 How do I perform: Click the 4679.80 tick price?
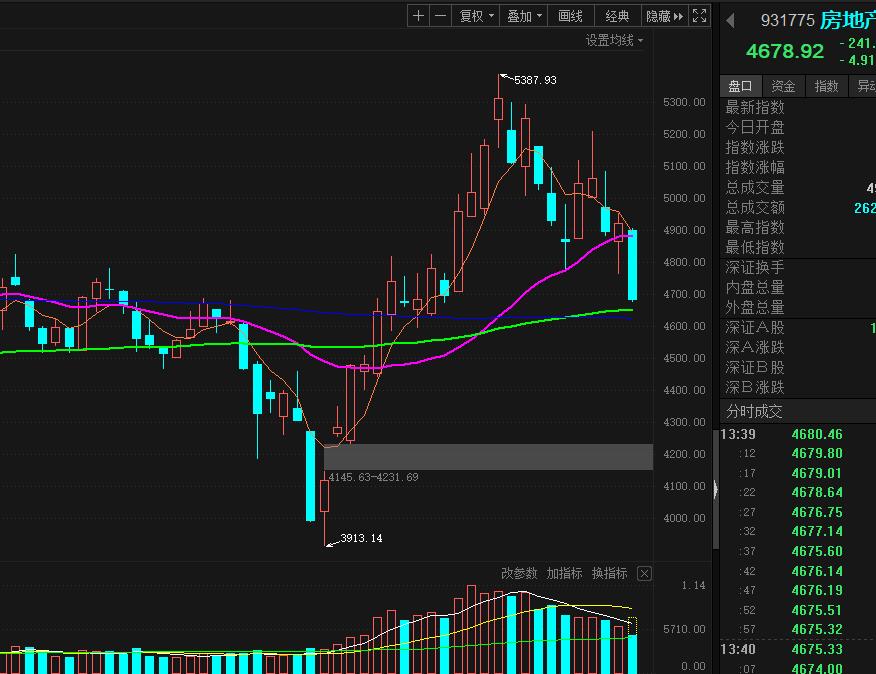pos(817,453)
